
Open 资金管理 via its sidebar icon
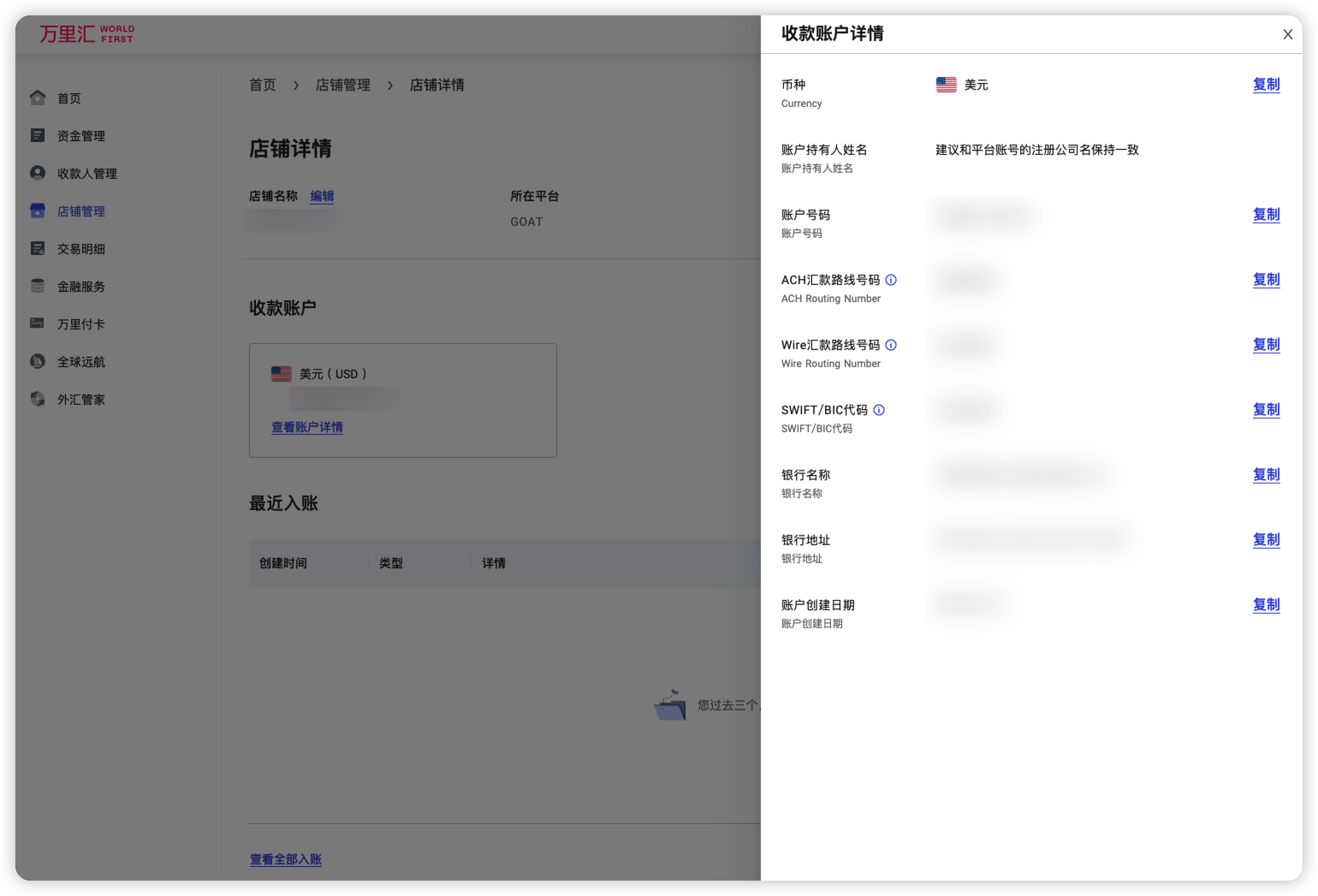[37, 136]
